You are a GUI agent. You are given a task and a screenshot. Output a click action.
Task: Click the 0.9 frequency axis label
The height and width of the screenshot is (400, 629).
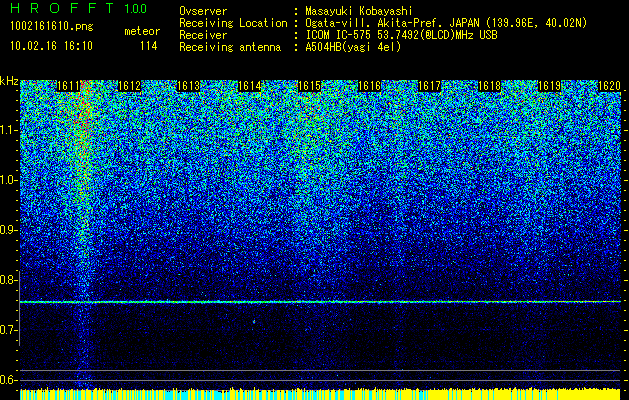(x=8, y=230)
